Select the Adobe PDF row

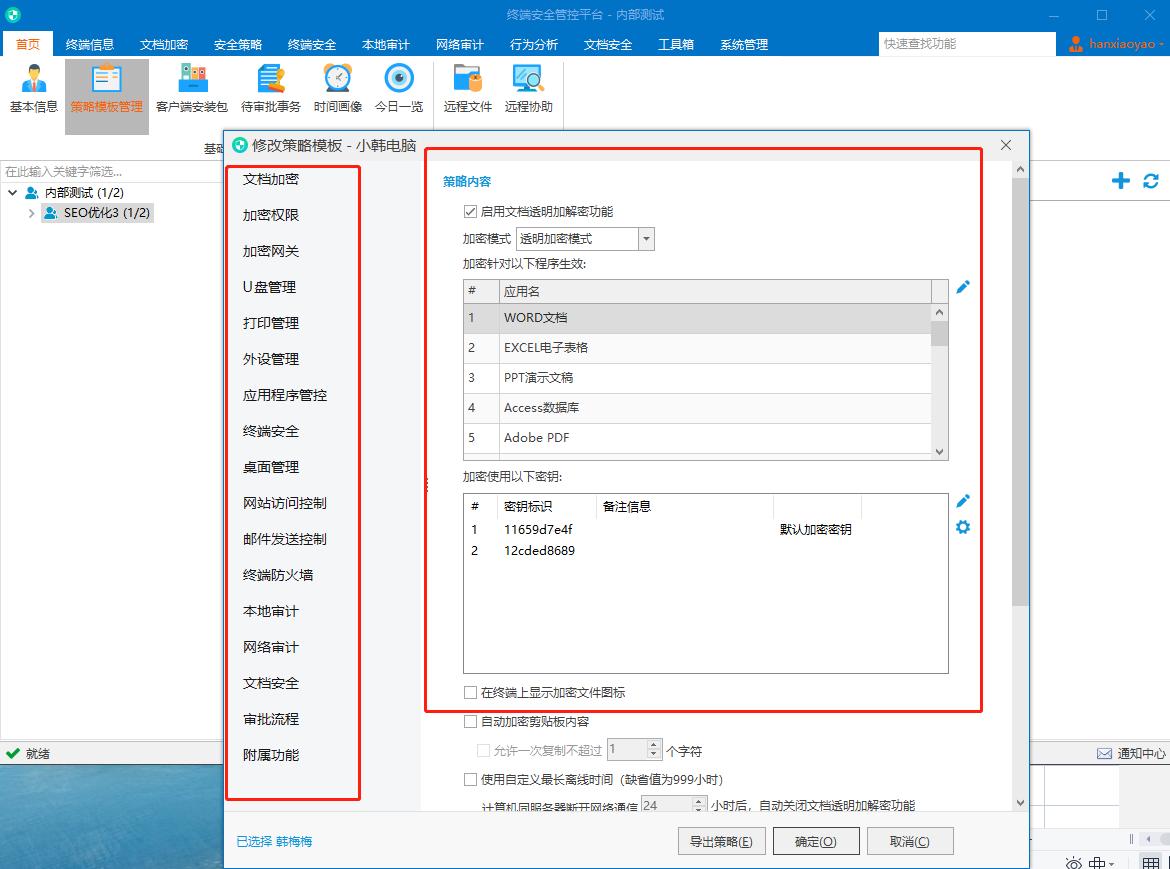click(x=697, y=438)
